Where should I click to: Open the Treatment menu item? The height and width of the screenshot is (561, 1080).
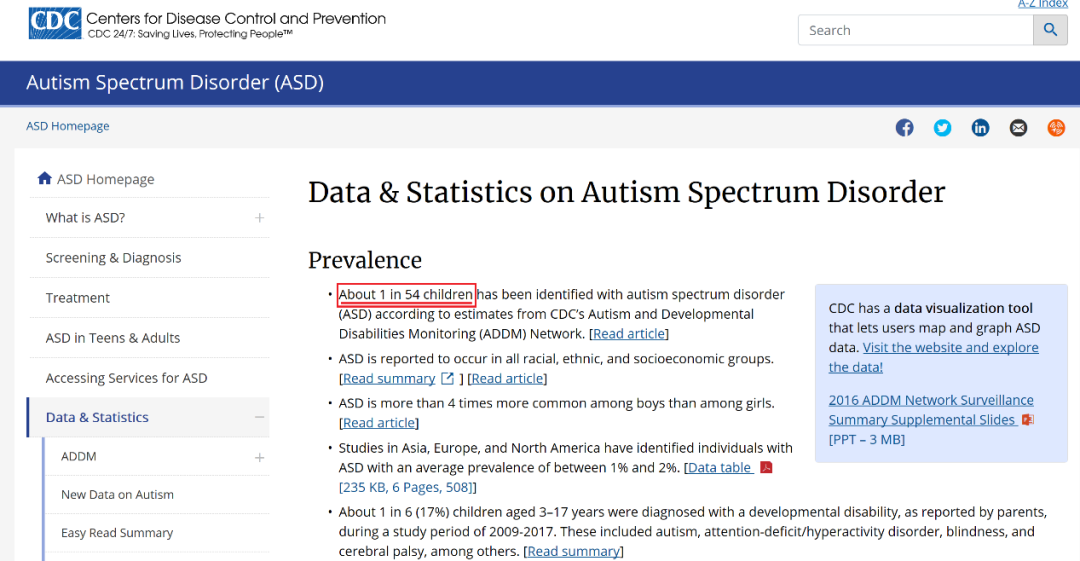77,298
